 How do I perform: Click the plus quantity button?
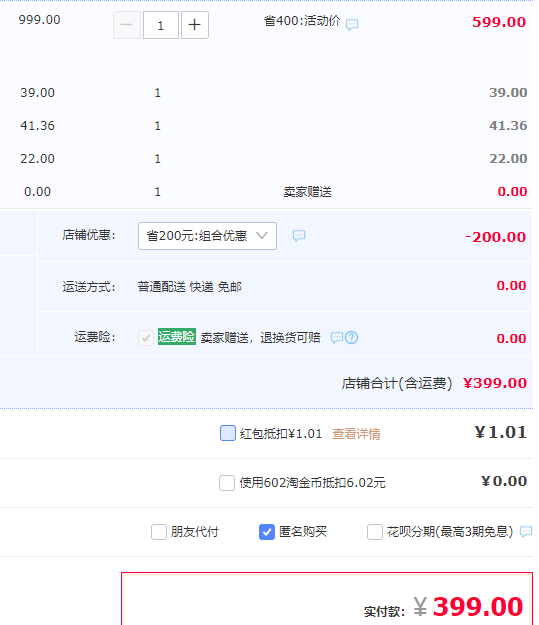coord(195,25)
